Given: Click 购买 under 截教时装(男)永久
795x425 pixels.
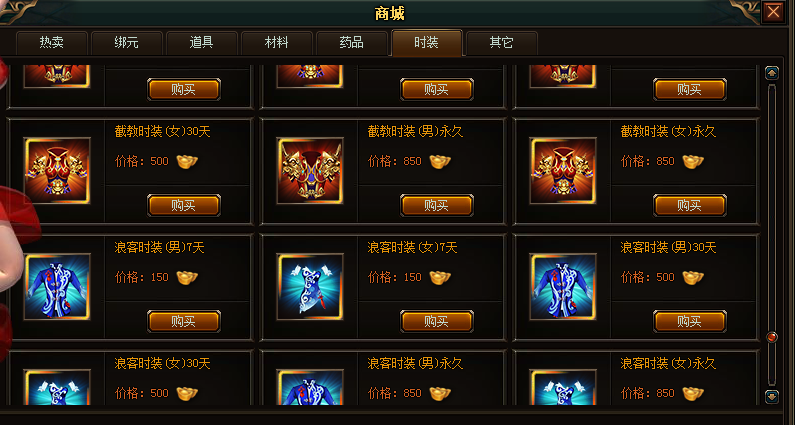Looking at the screenshot, I should 437,205.
